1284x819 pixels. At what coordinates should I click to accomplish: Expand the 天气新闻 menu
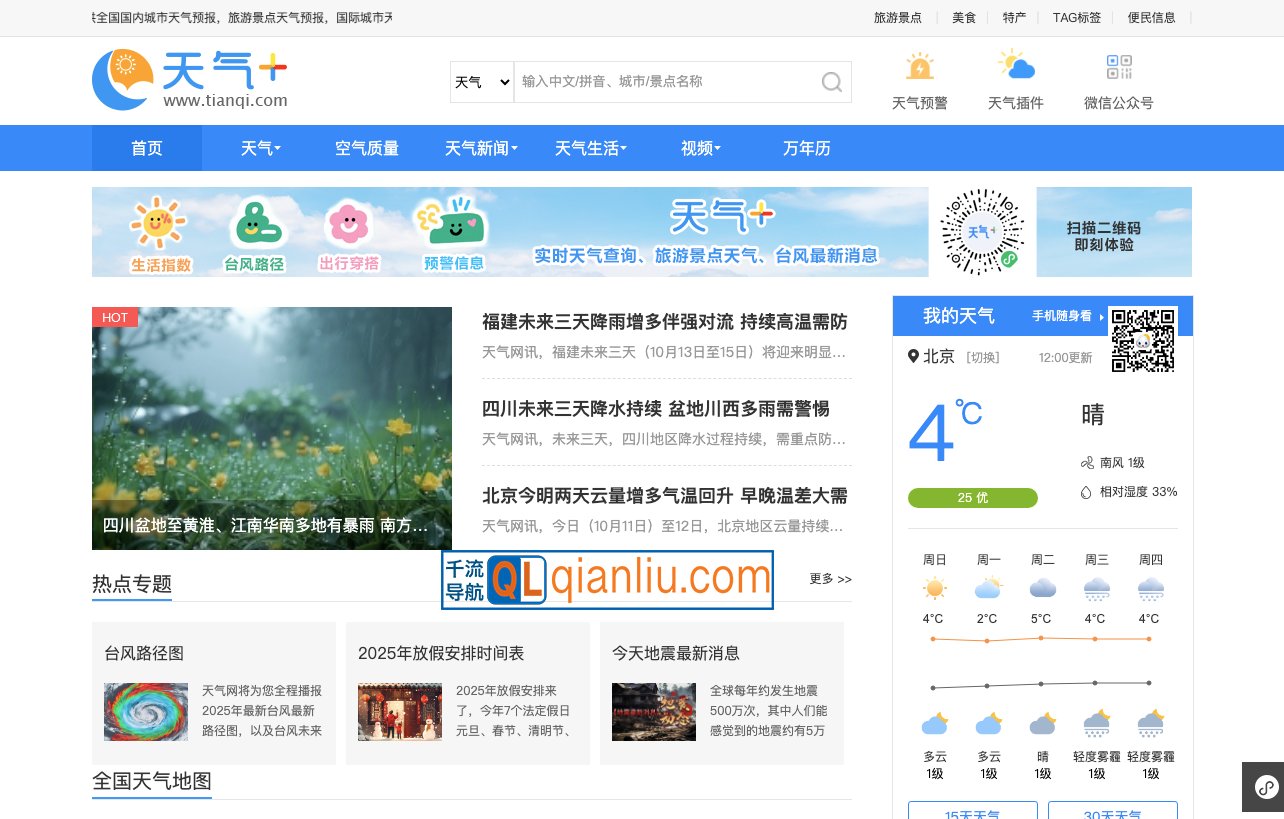click(480, 148)
